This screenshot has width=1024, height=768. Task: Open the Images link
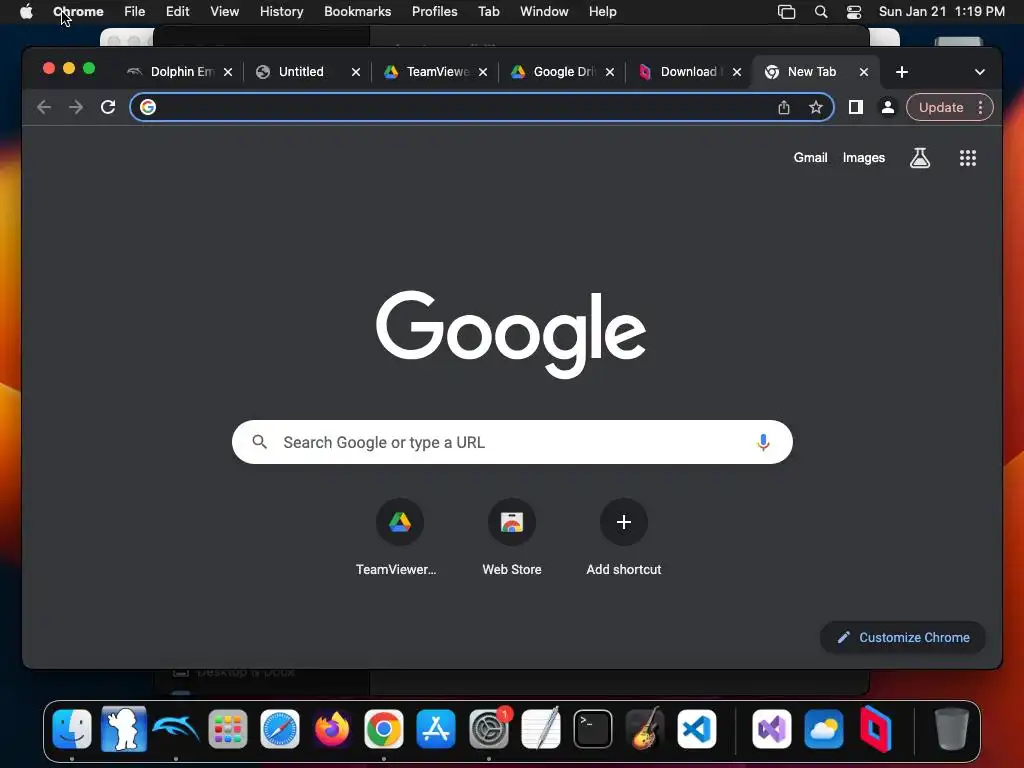[863, 157]
